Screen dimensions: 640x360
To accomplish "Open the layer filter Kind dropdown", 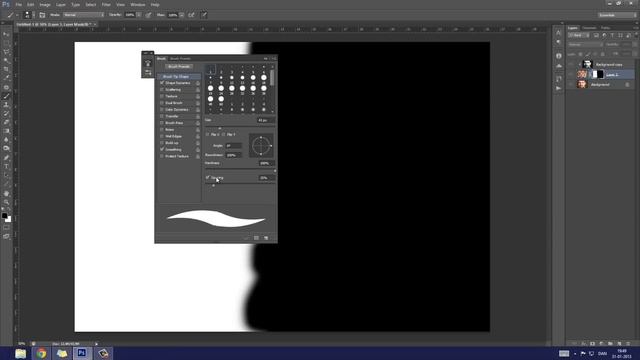I will (579, 36).
